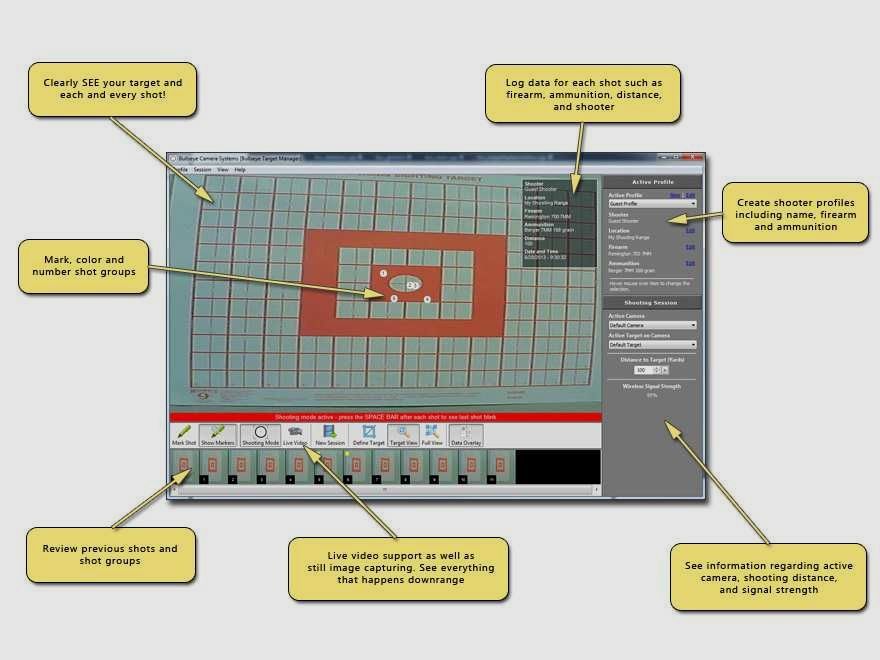Click the red 'Shooting mode active' banner

point(386,418)
